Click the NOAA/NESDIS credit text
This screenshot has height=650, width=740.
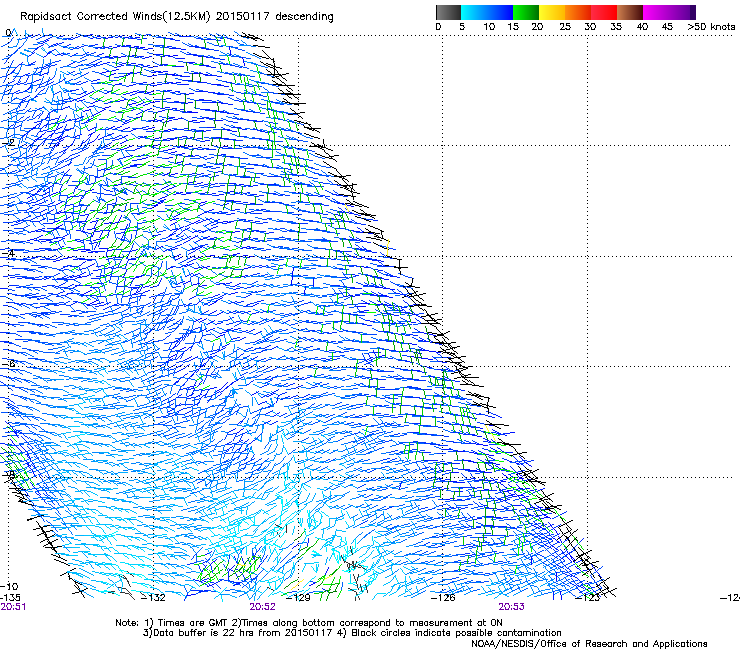[x=589, y=643]
